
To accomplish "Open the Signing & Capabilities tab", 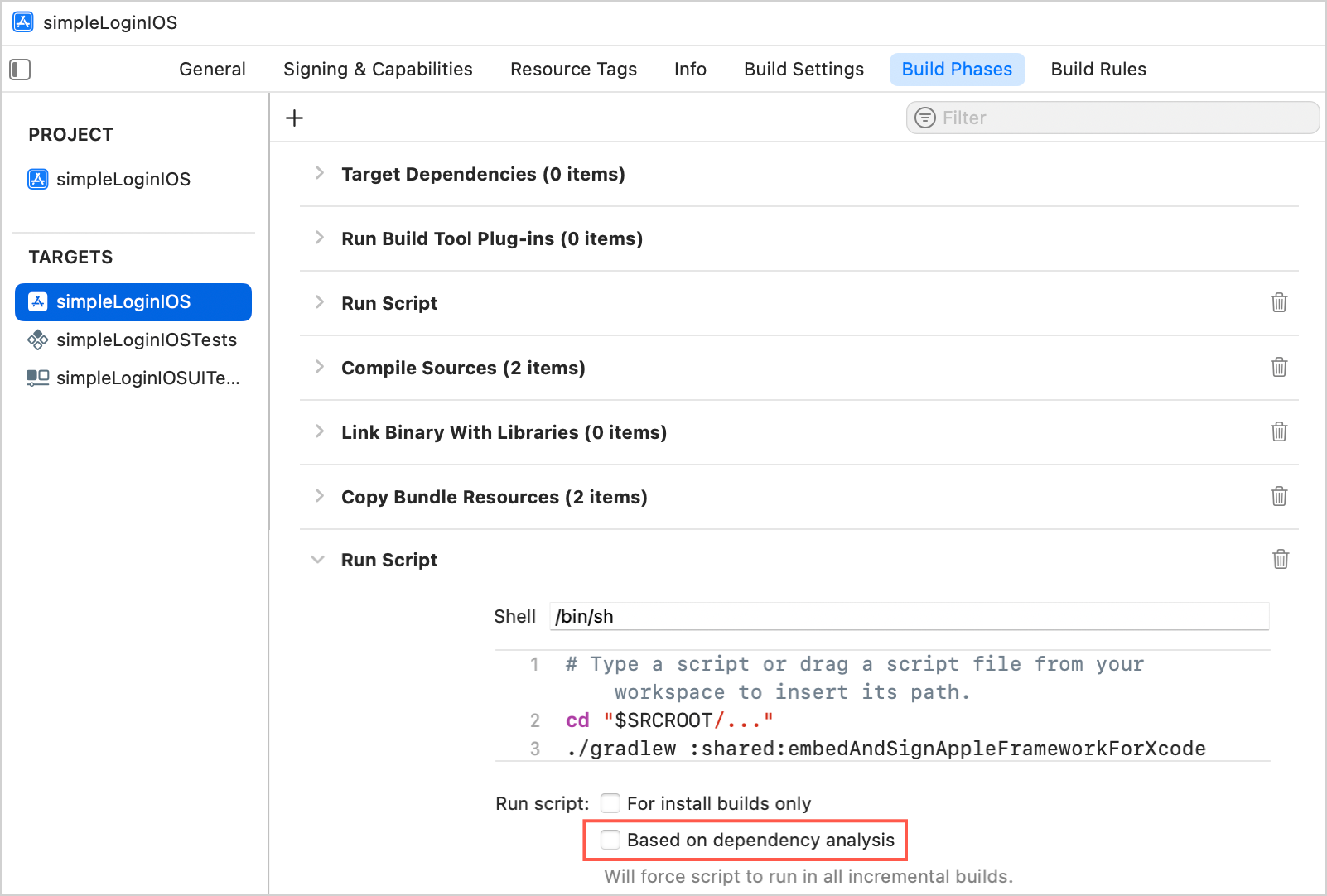I will (x=377, y=69).
